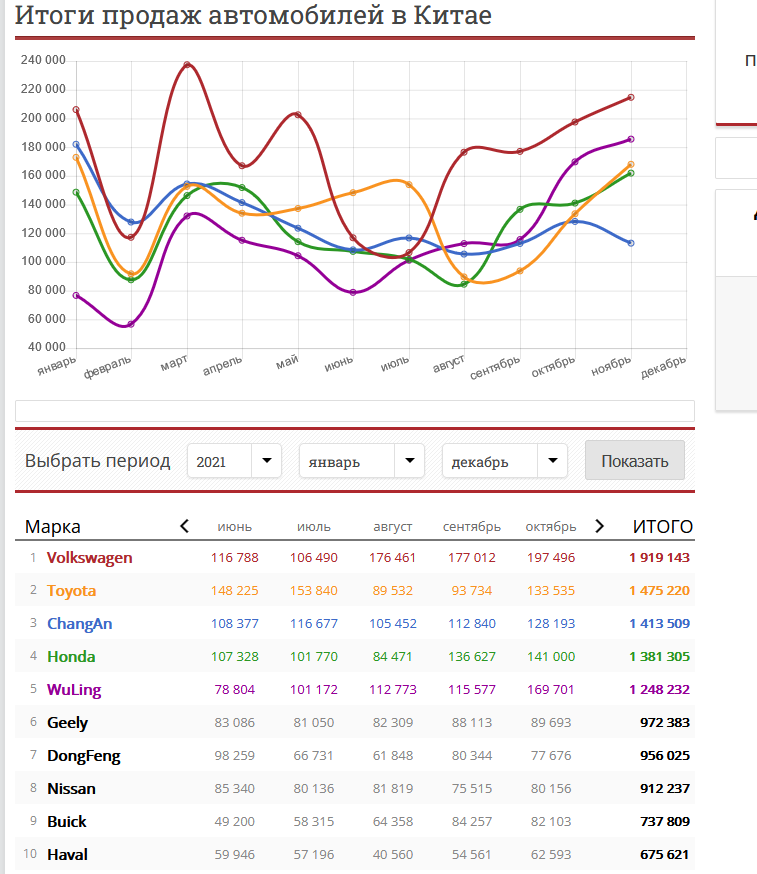The image size is (757, 874).
Task: Select Honda September value 136 627
Action: tap(472, 657)
